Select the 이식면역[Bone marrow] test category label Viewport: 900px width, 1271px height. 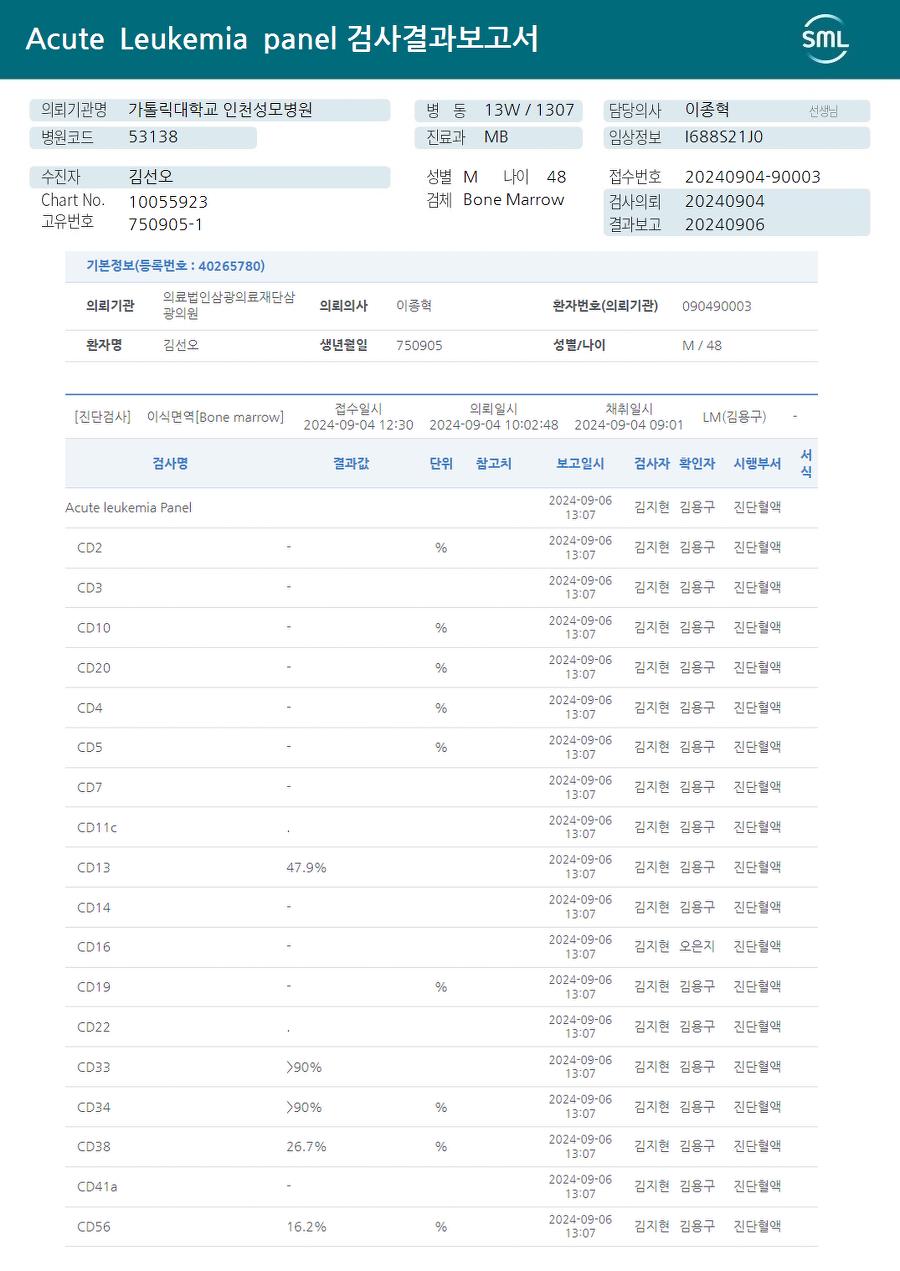[x=215, y=417]
